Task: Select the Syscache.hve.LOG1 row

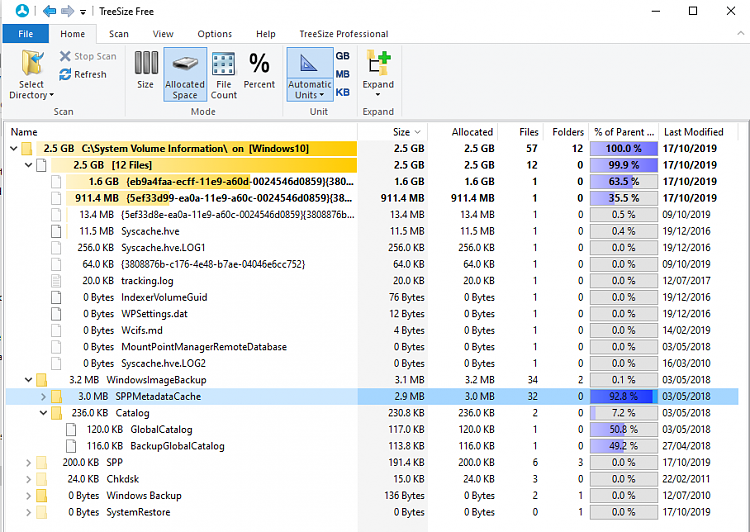Action: [372, 248]
